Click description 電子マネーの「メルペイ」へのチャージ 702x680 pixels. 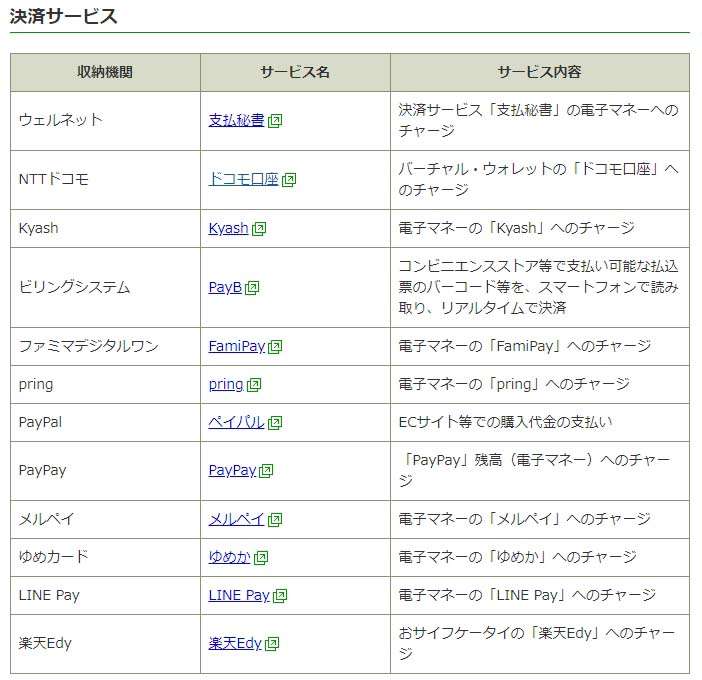click(x=524, y=519)
